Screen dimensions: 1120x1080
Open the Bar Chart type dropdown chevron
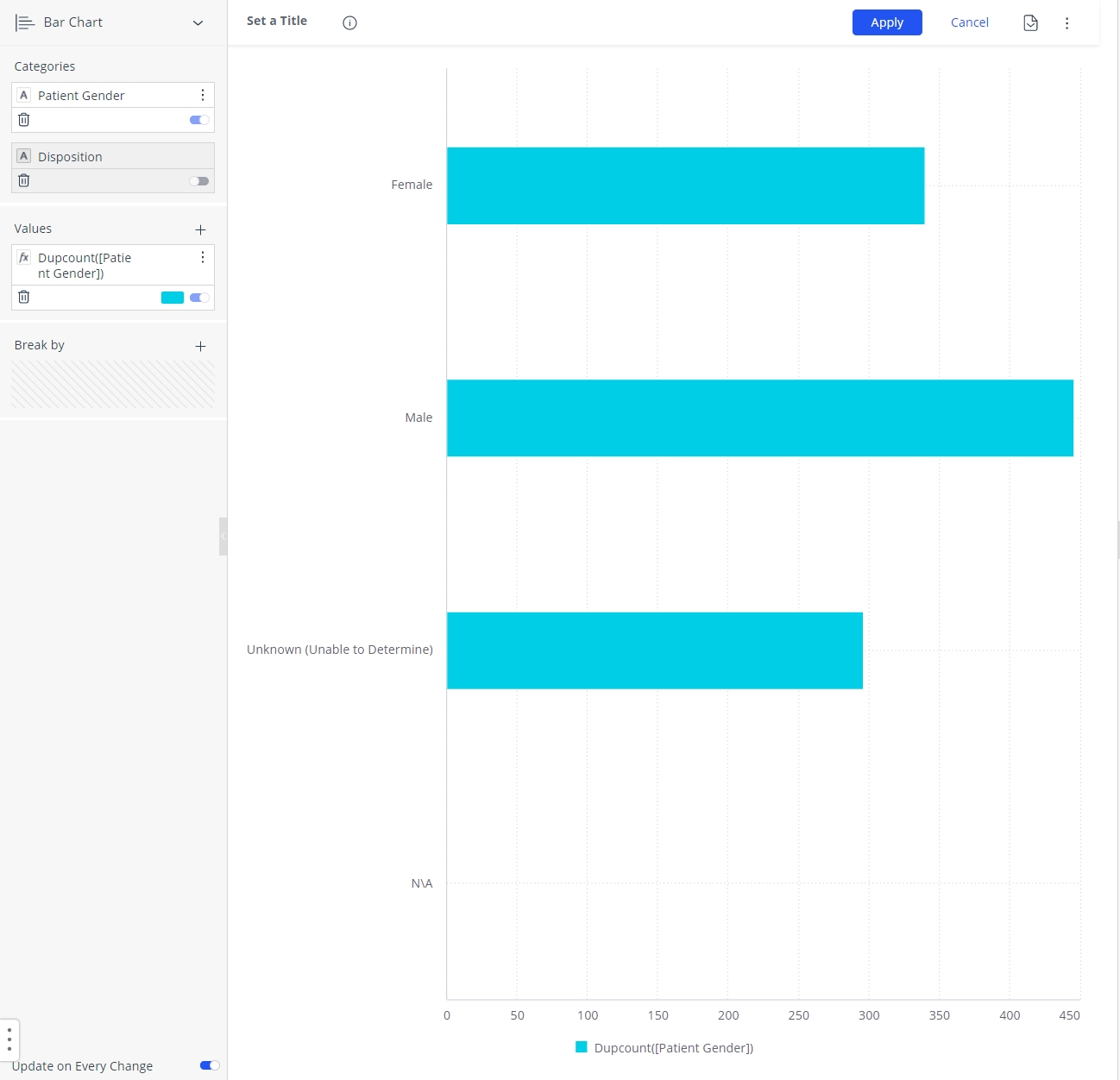[x=198, y=23]
